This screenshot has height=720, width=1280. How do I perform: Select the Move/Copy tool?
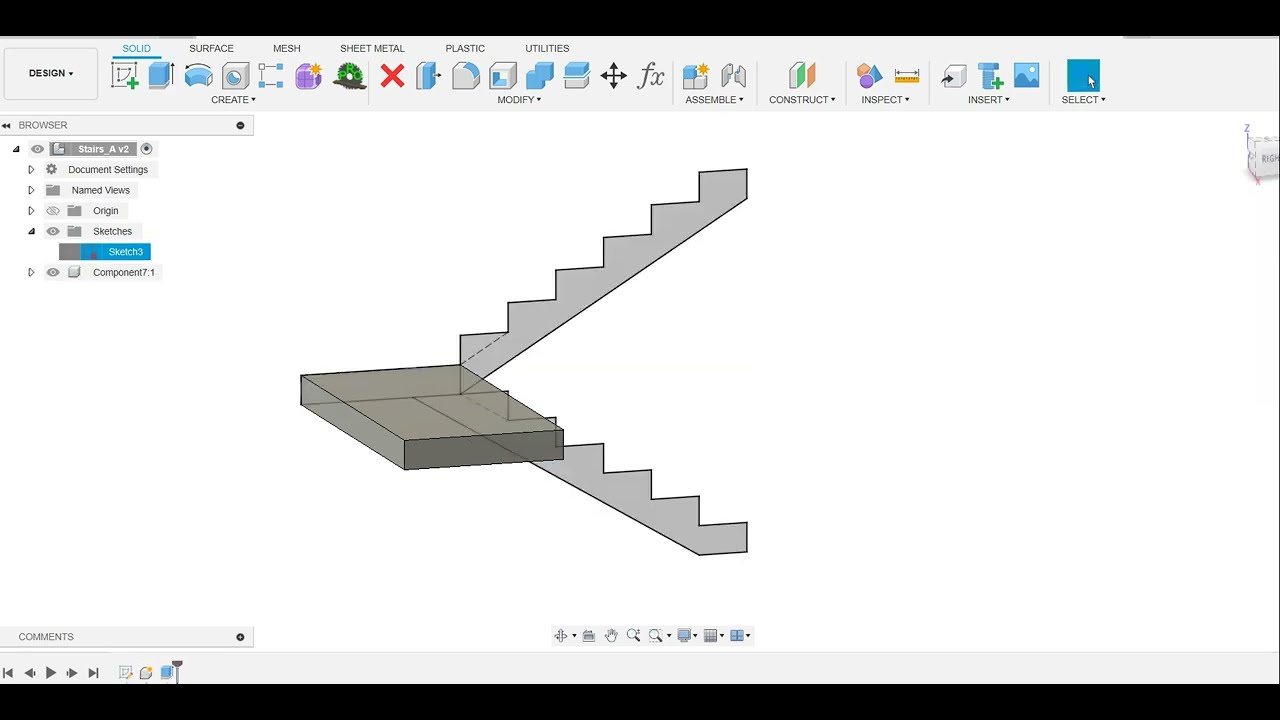[614, 76]
